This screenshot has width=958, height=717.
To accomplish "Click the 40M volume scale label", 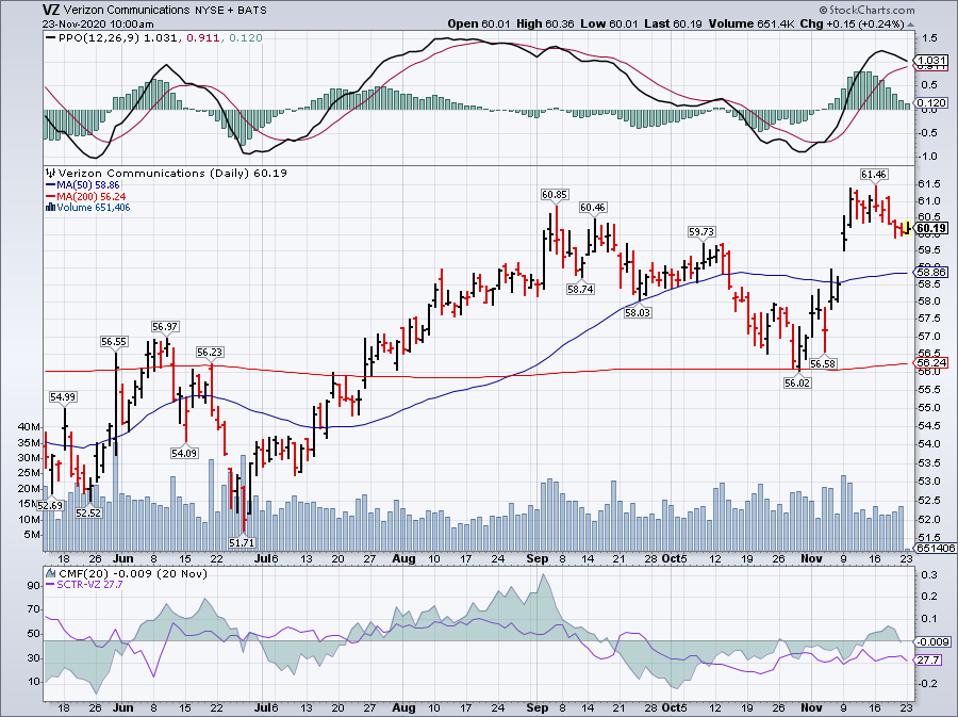I will pos(31,426).
